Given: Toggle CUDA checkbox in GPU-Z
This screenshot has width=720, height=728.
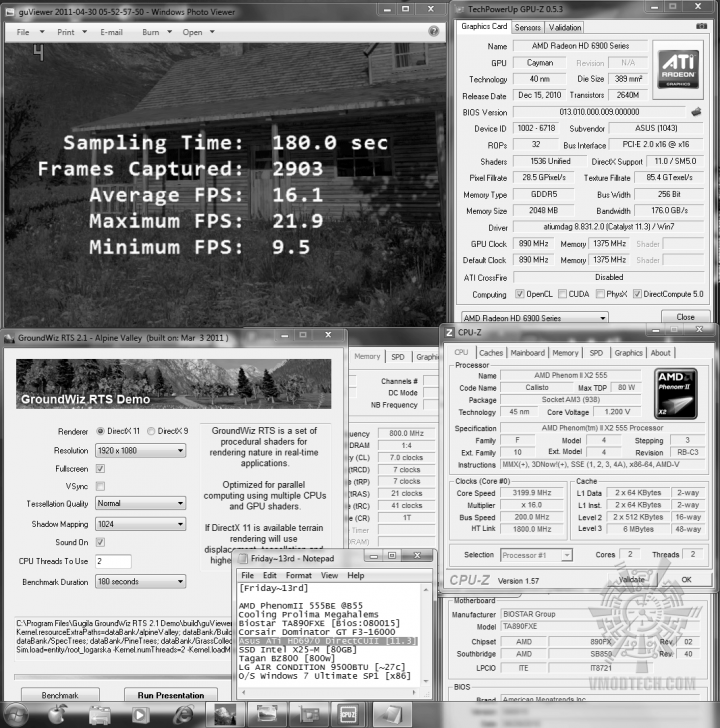Looking at the screenshot, I should tap(562, 294).
